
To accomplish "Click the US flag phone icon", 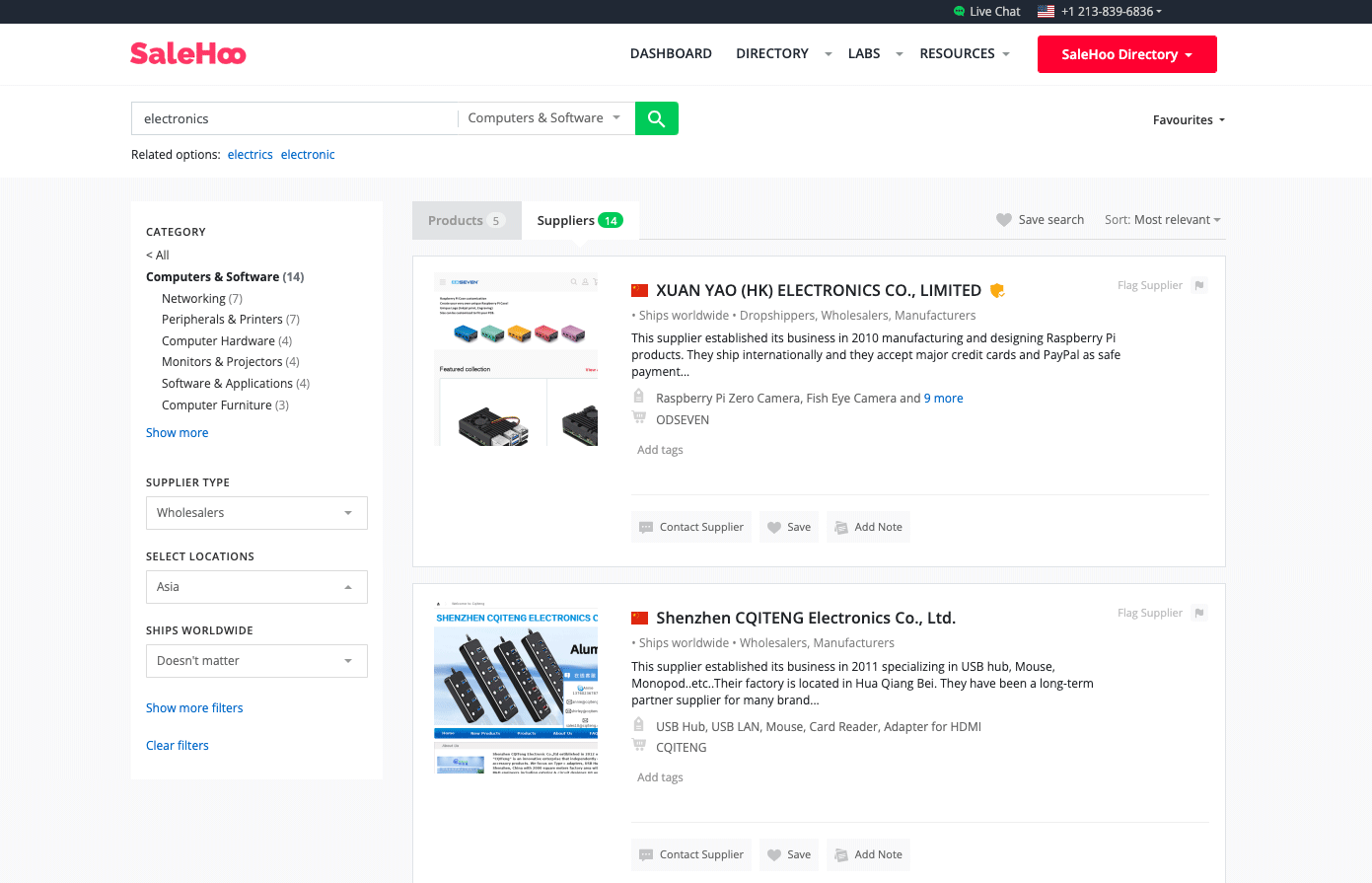I will tap(1046, 12).
